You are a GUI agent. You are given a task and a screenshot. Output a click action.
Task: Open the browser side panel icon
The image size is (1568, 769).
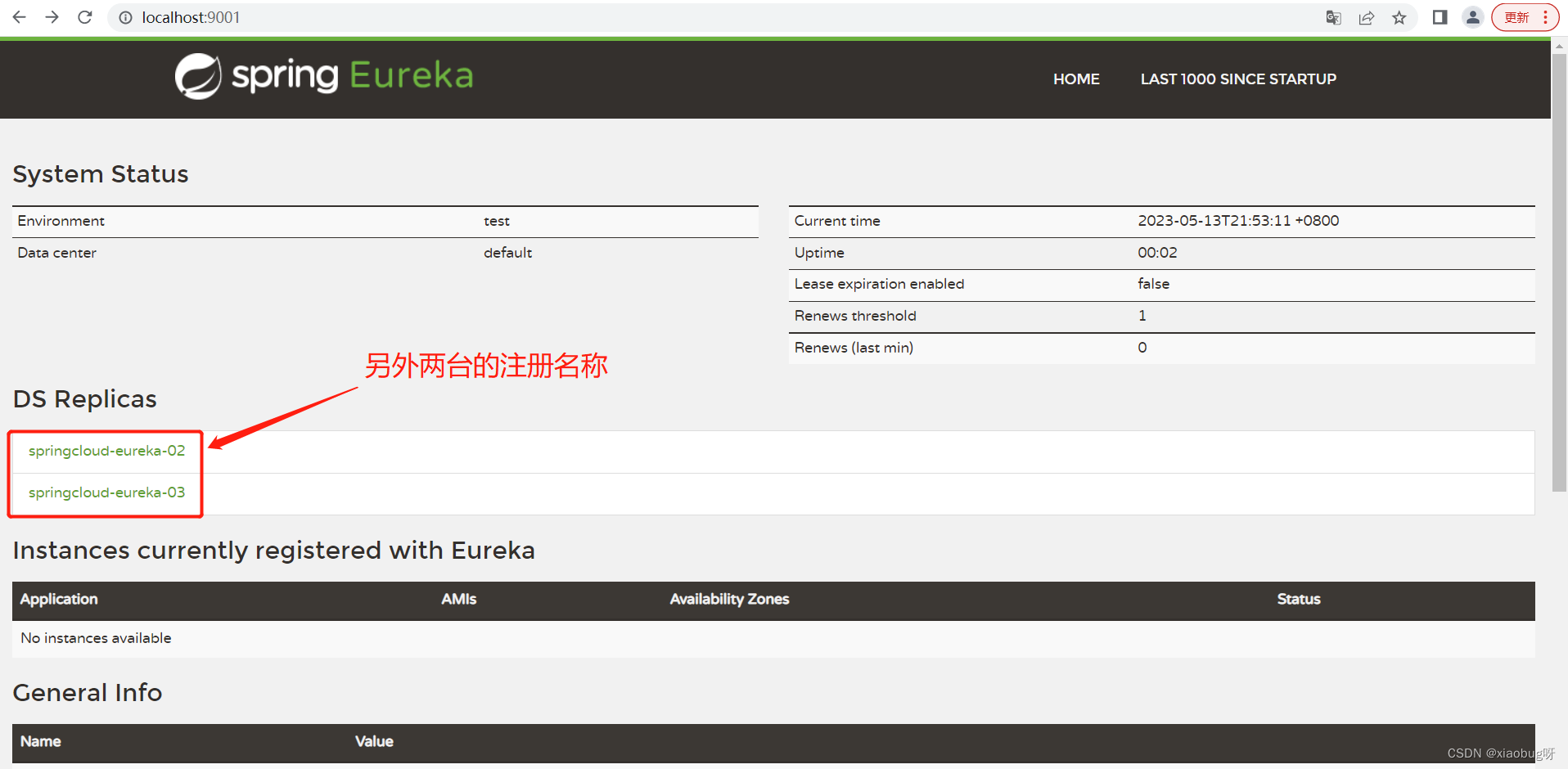pos(1440,17)
